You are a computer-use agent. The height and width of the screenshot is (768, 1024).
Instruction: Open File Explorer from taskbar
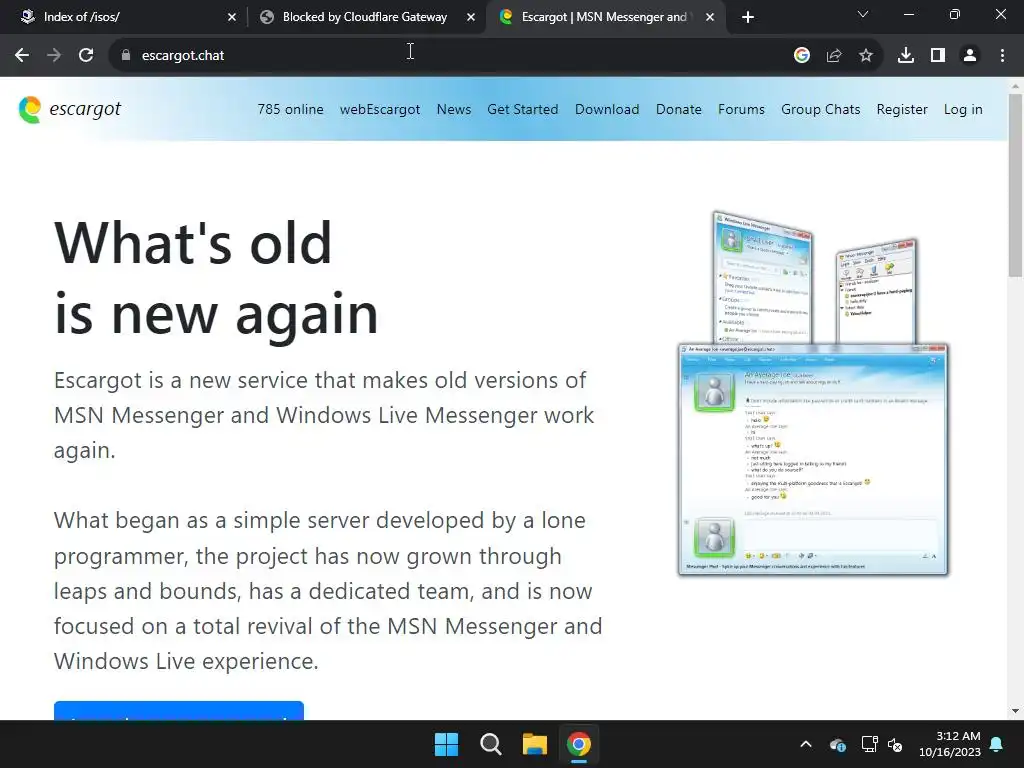[x=534, y=744]
